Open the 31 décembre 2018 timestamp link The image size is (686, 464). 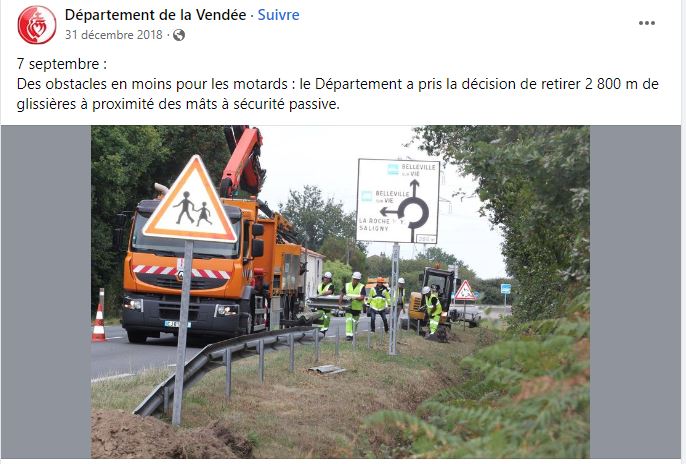coord(114,35)
